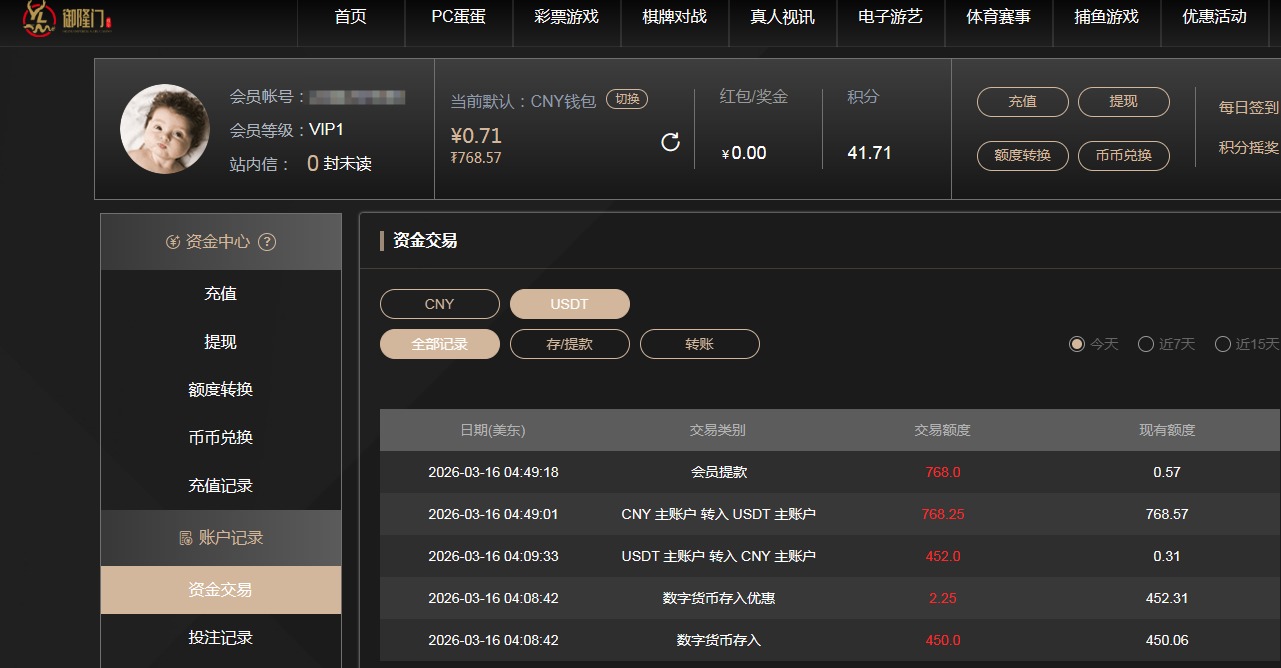Click the 提现 withdraw button

[x=1124, y=102]
